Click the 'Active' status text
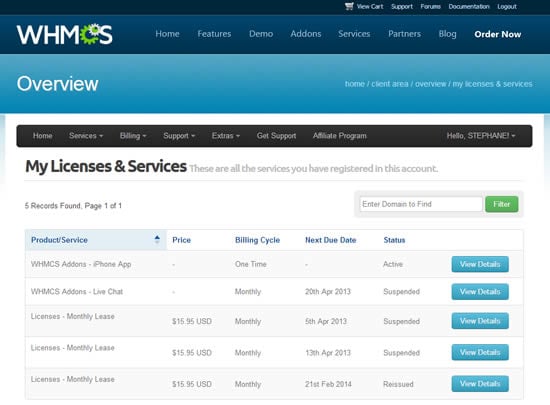 pos(393,264)
